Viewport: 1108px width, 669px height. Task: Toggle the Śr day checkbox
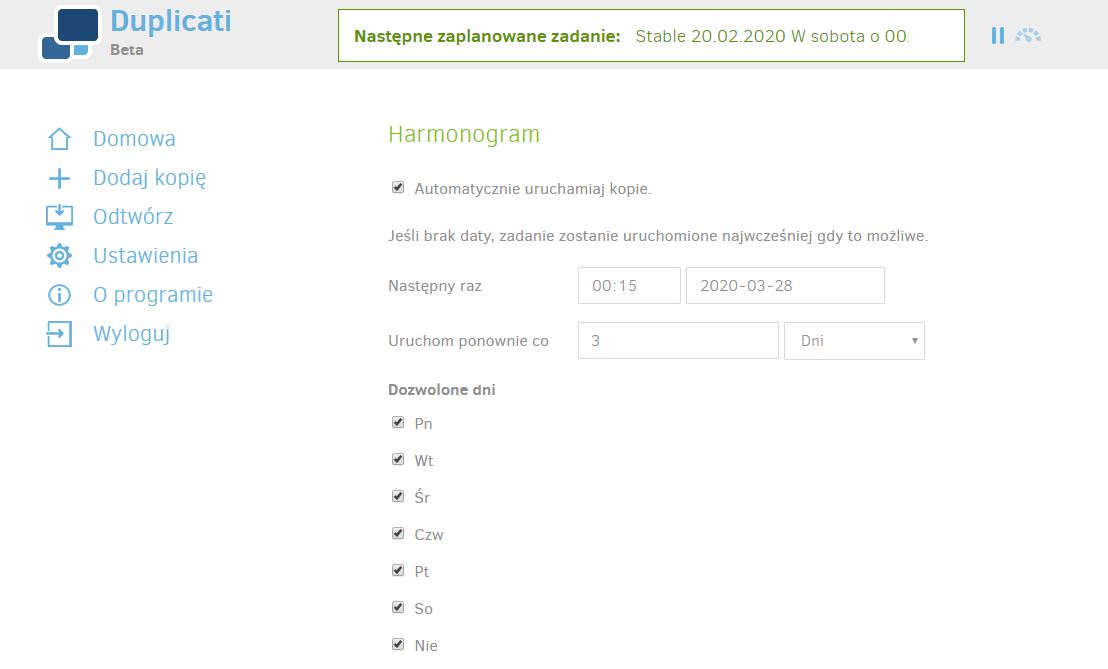[x=398, y=496]
